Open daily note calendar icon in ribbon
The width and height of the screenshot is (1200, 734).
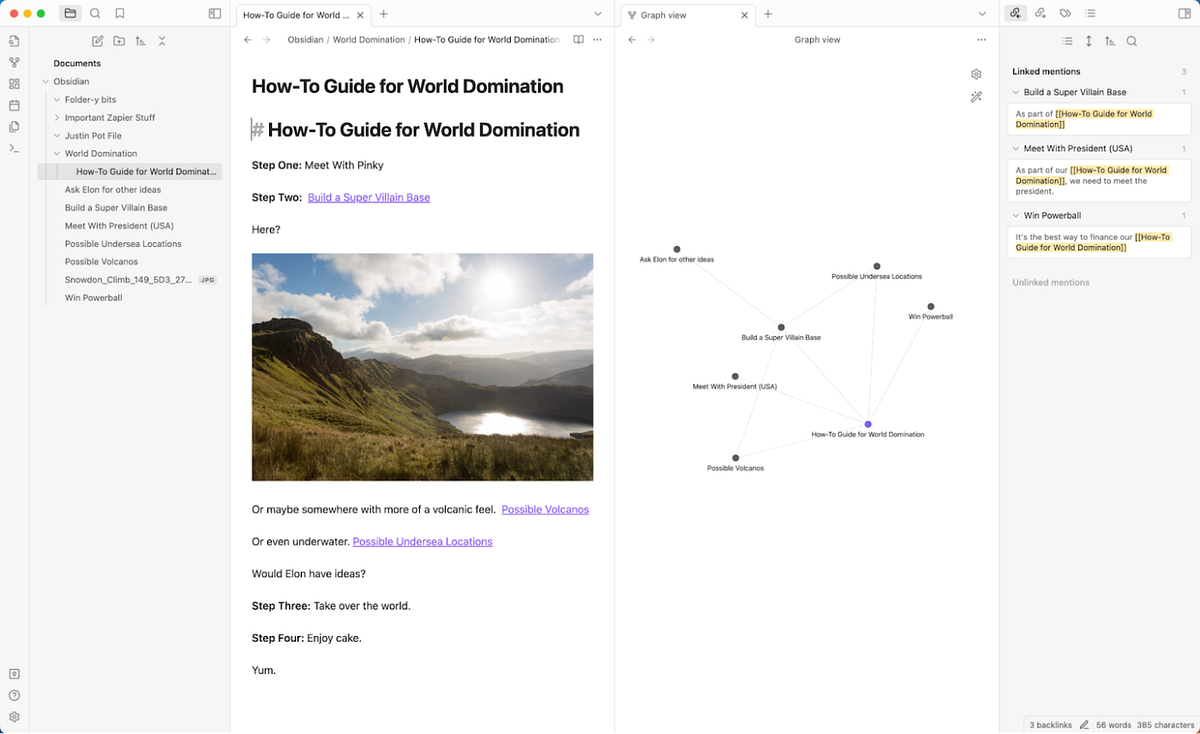[x=14, y=105]
